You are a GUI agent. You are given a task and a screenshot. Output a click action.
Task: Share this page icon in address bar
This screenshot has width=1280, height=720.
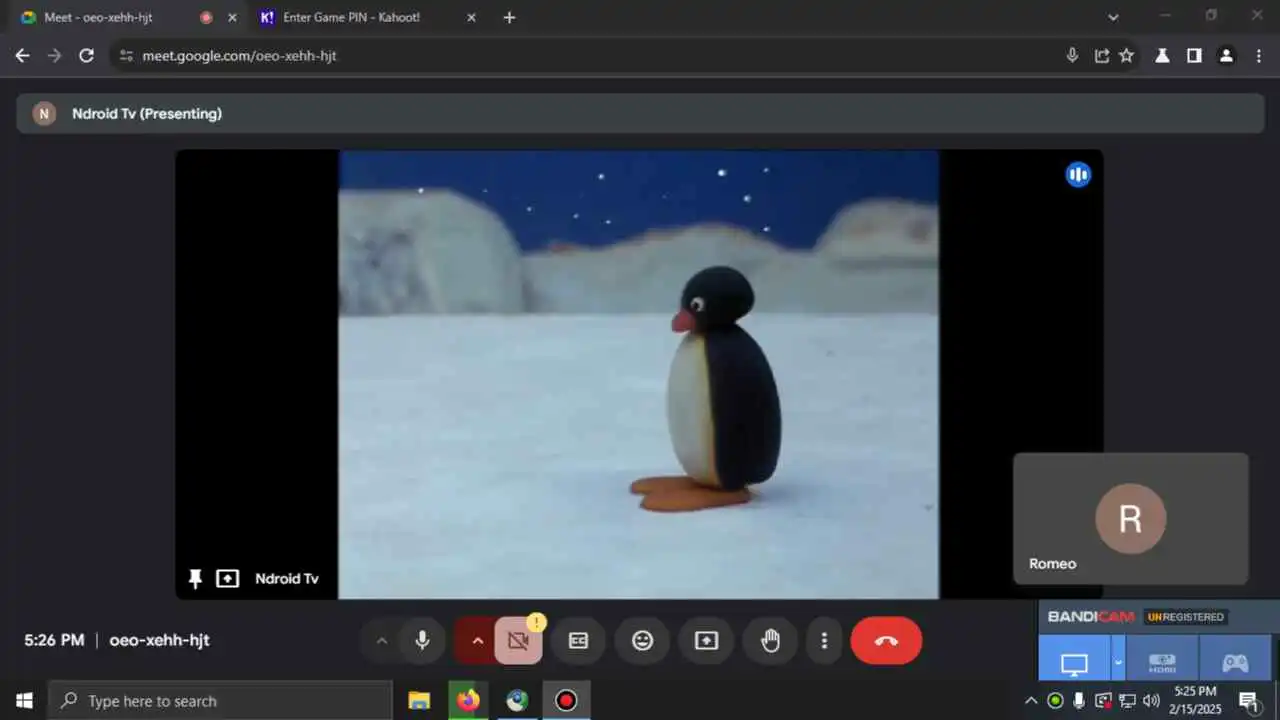tap(1101, 56)
